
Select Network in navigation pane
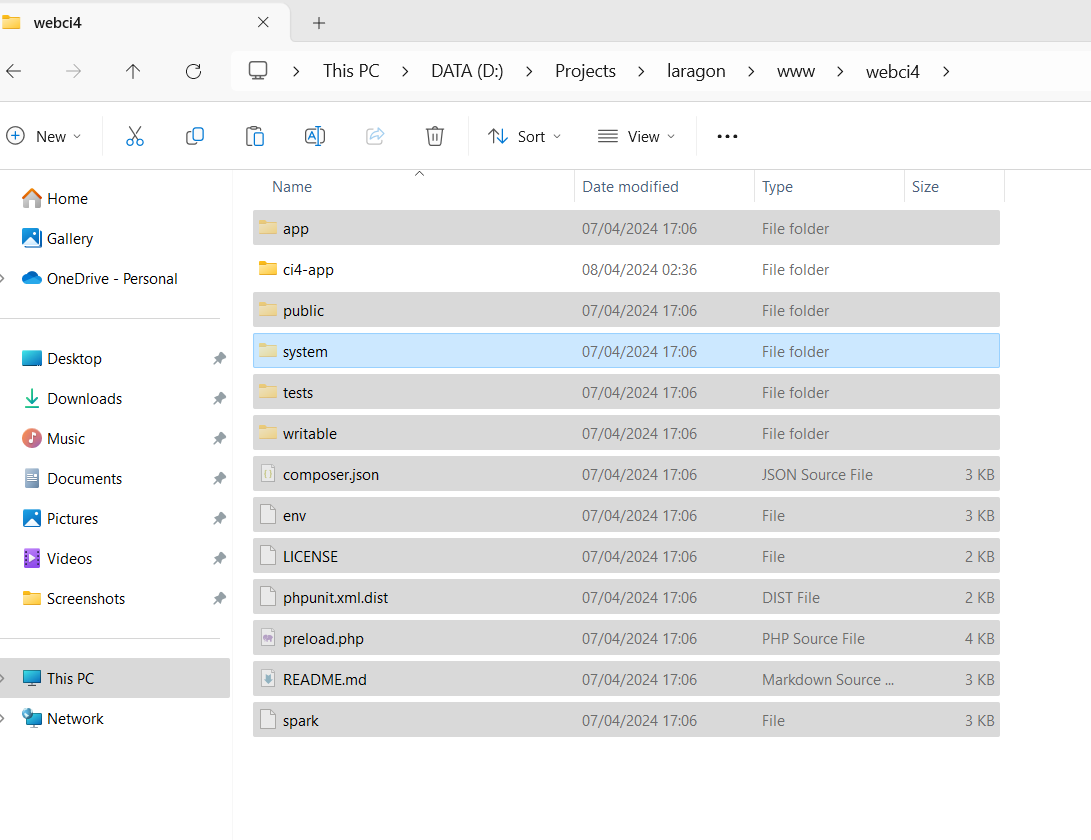pos(62,718)
